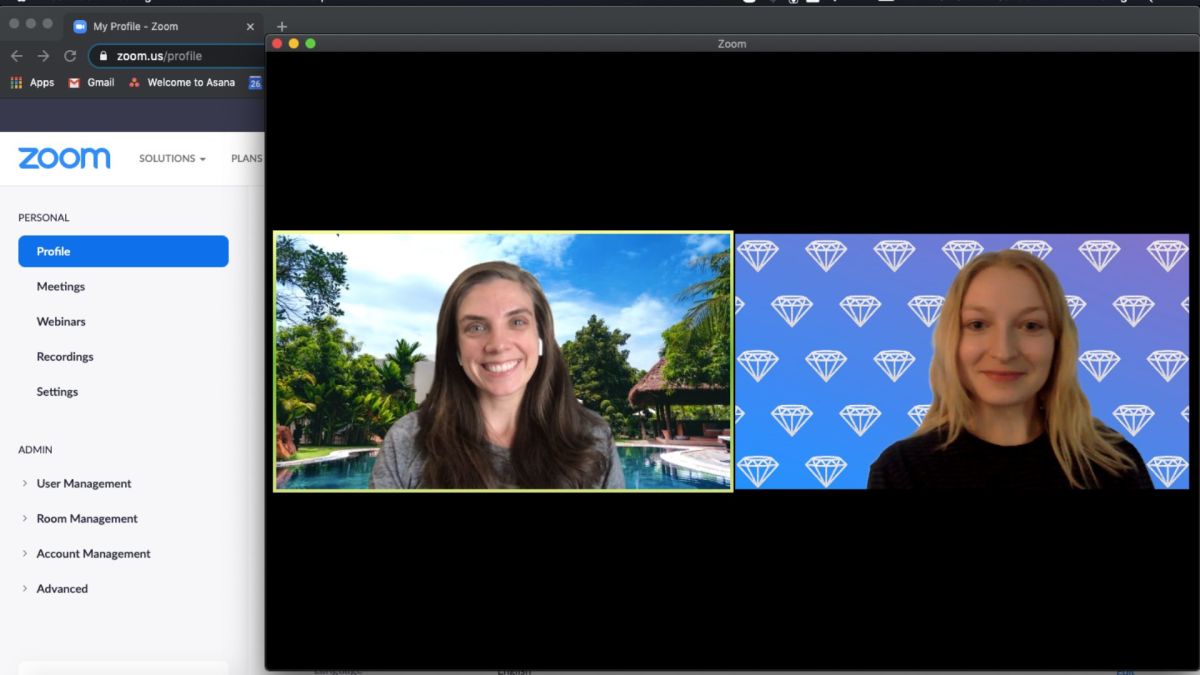Select the blonde participant's video tile

coord(962,361)
